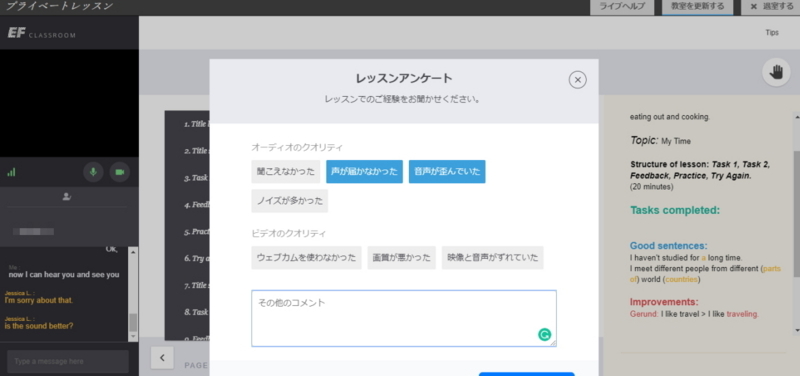Deselect the 声が届かなかった option
Viewport: 800px width, 376px height.
(364, 171)
